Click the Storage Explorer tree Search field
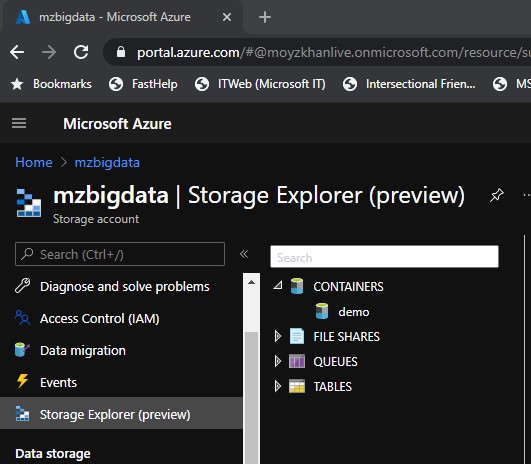The height and width of the screenshot is (464, 531). (384, 257)
